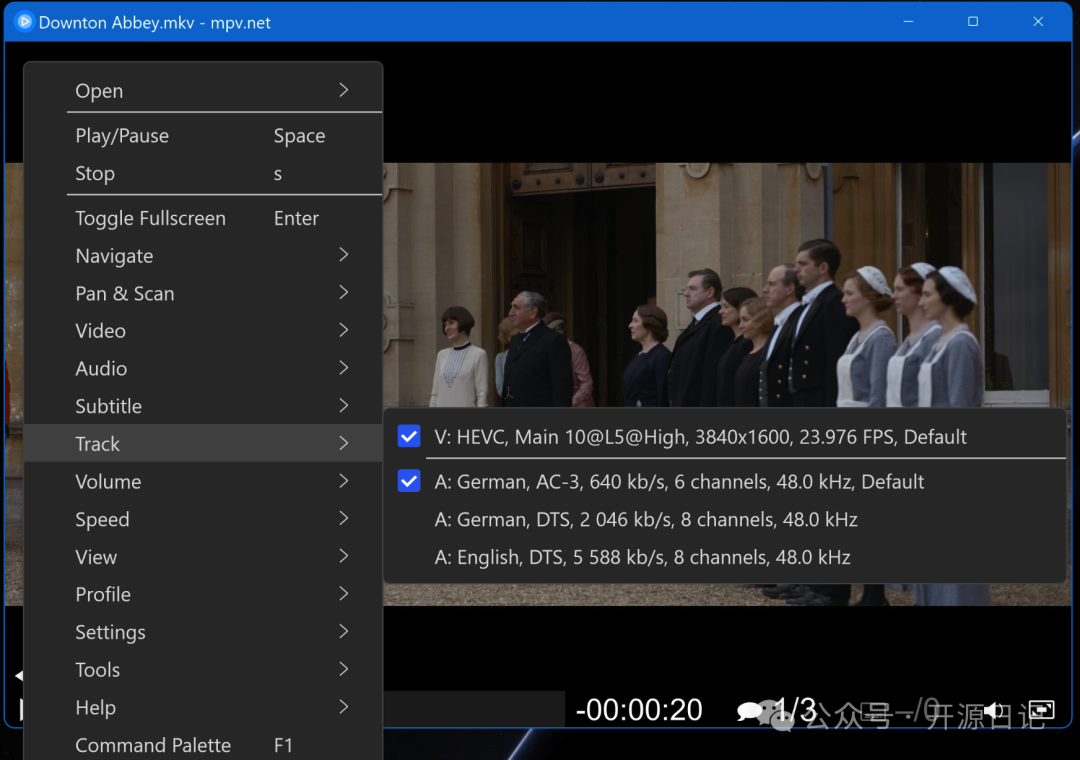
Task: Choose Play/Pause from the context menu
Action: (203, 136)
